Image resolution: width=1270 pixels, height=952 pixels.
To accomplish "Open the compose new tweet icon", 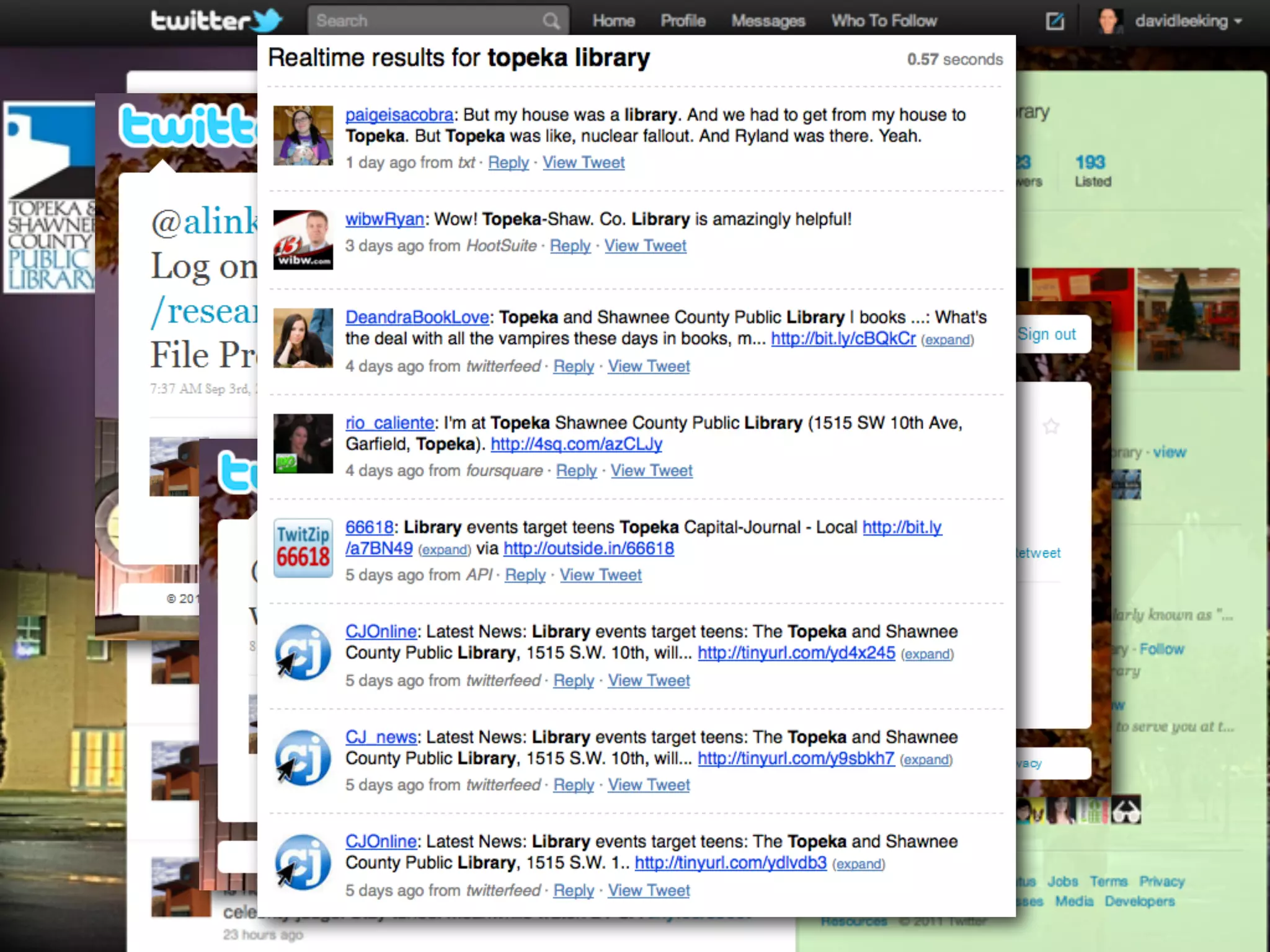I will click(x=1055, y=21).
